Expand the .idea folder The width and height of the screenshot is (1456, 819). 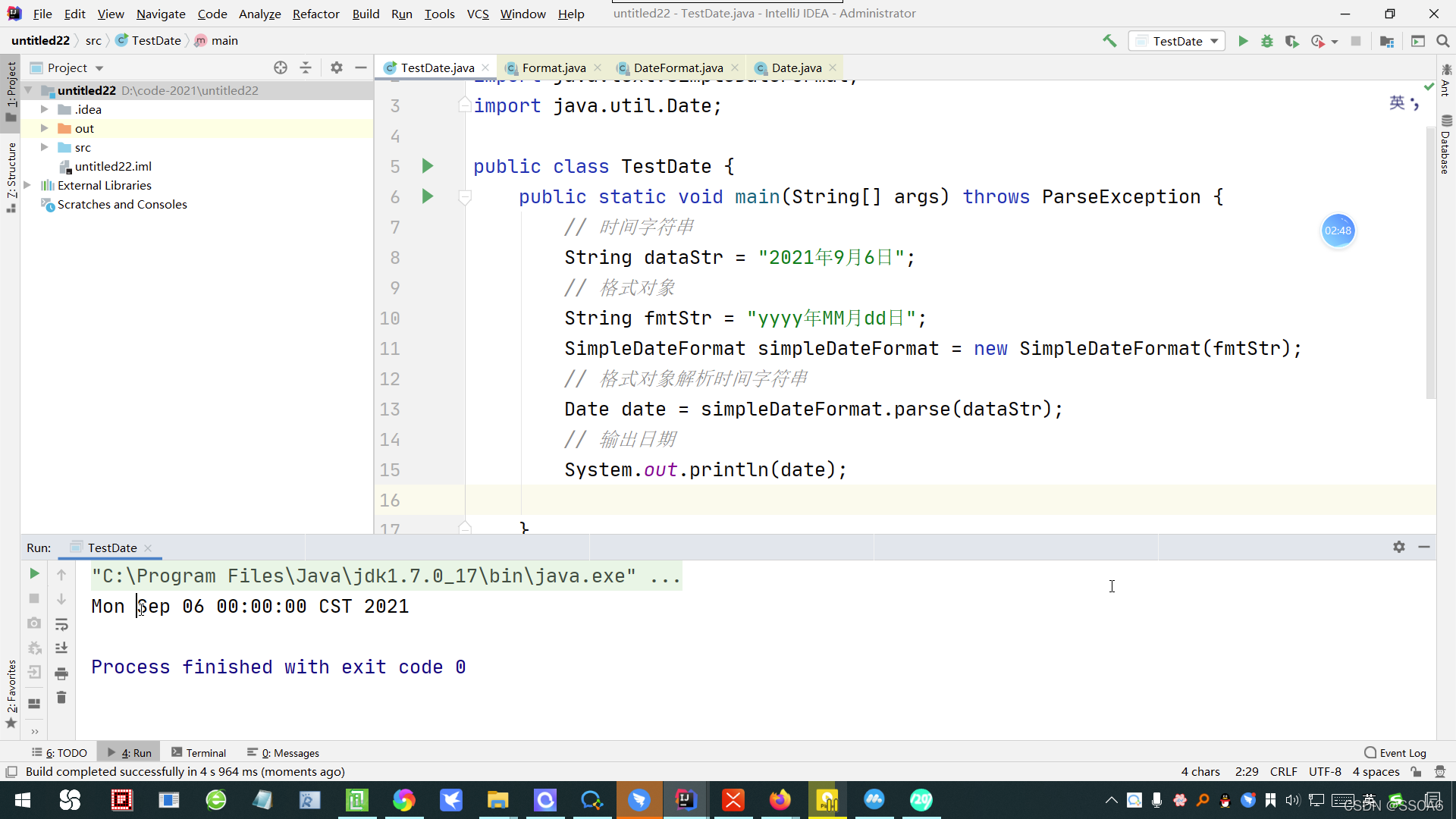coord(45,109)
